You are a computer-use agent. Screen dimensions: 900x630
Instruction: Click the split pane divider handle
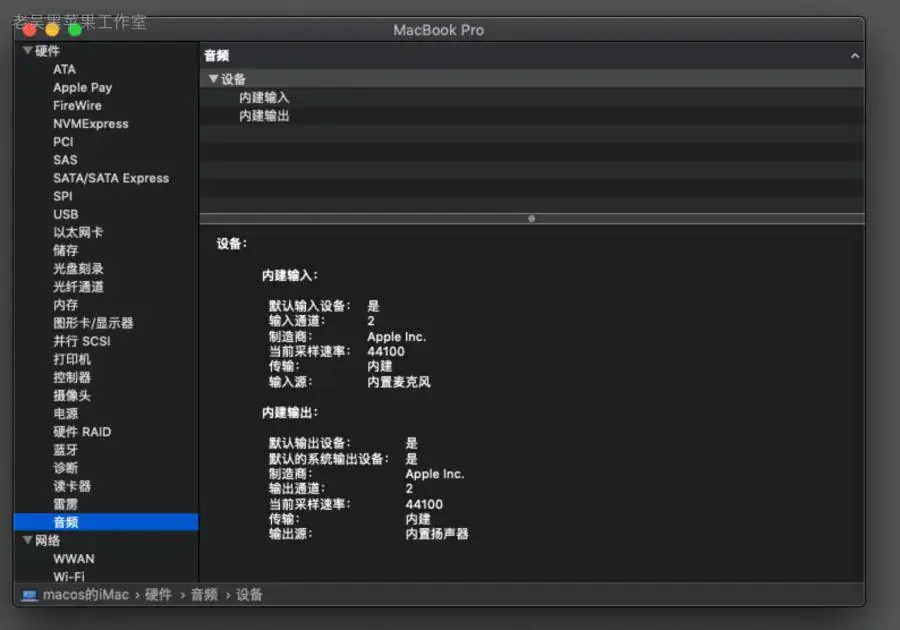(532, 219)
